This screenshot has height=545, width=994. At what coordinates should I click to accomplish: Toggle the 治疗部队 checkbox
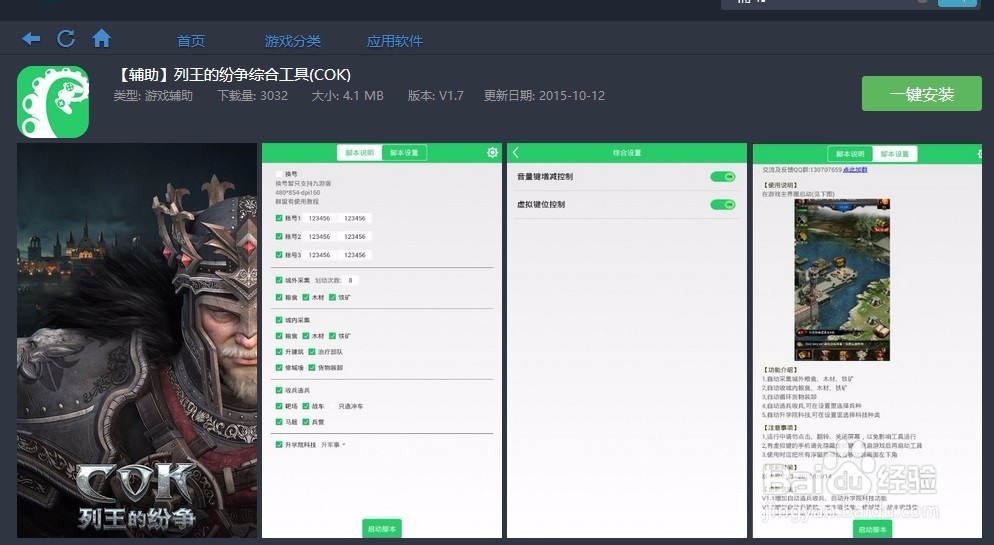tap(312, 352)
